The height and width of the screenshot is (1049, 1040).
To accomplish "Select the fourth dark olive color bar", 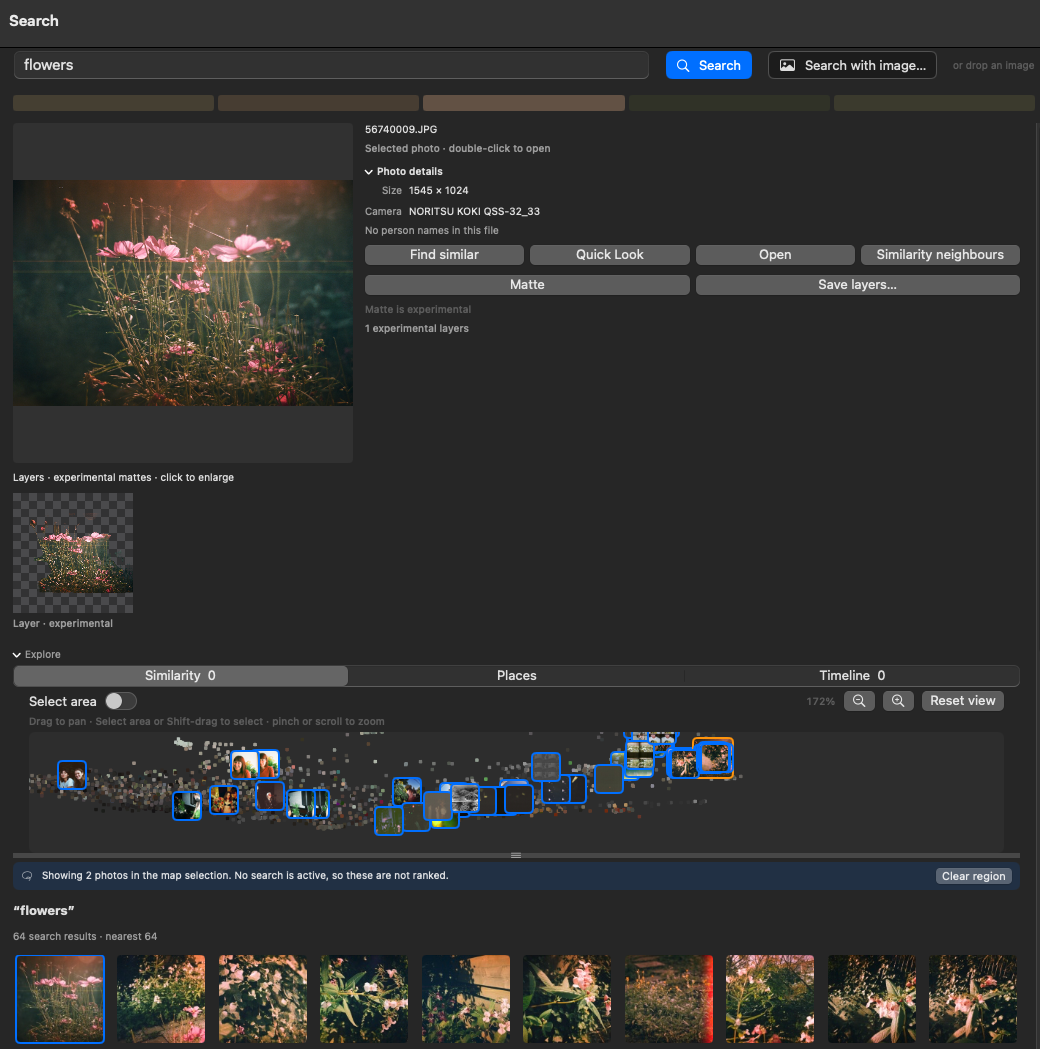I will 729,103.
